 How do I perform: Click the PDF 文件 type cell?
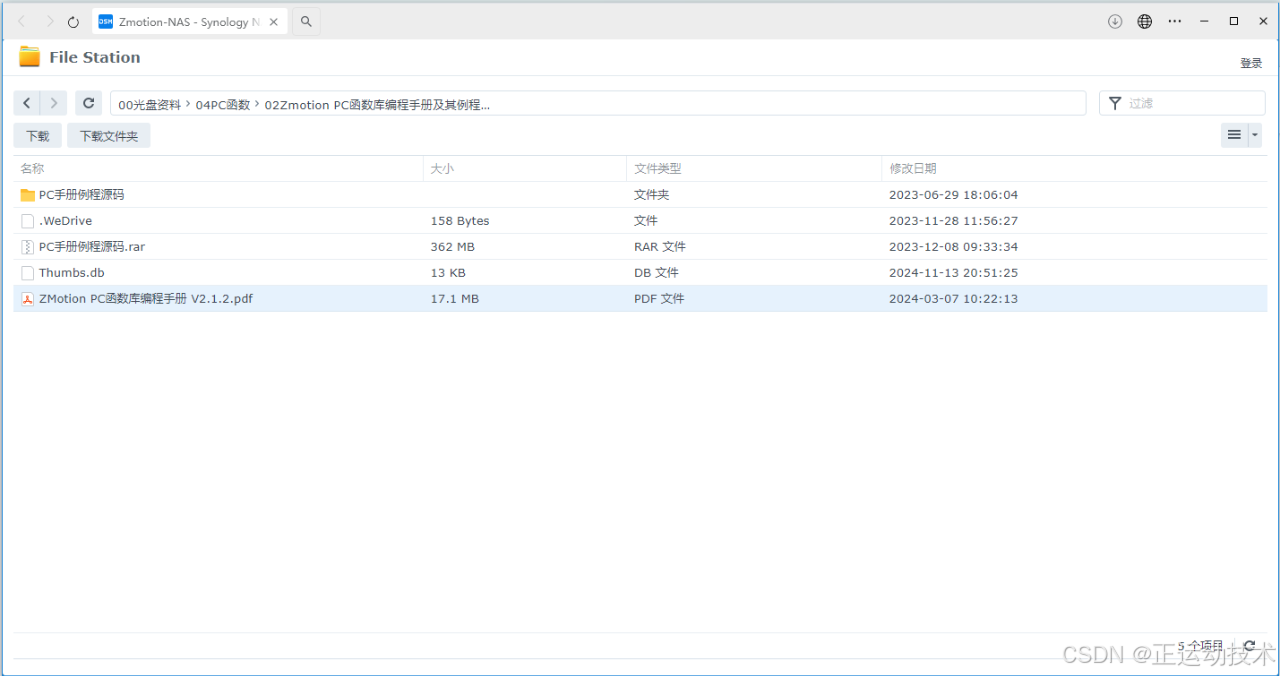[x=659, y=299]
